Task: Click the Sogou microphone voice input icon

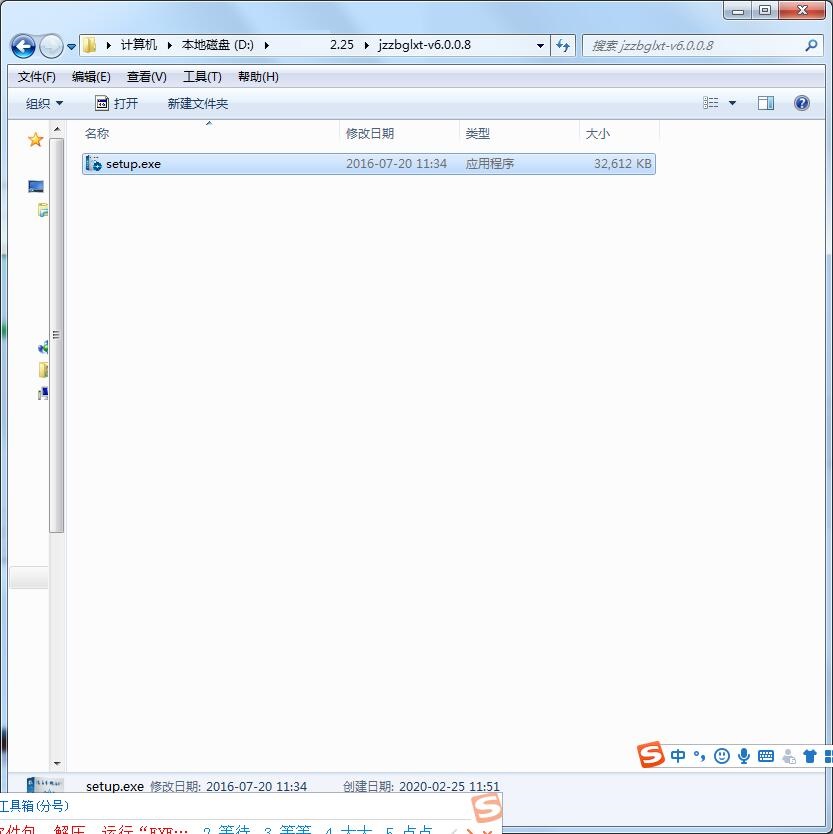Action: tap(744, 756)
